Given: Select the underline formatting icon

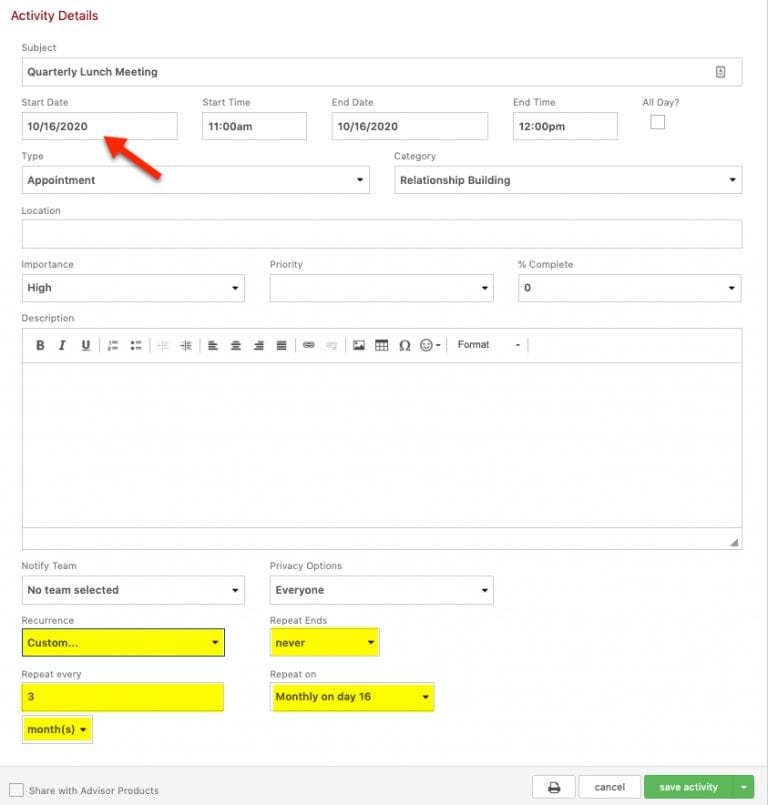Looking at the screenshot, I should [86, 345].
